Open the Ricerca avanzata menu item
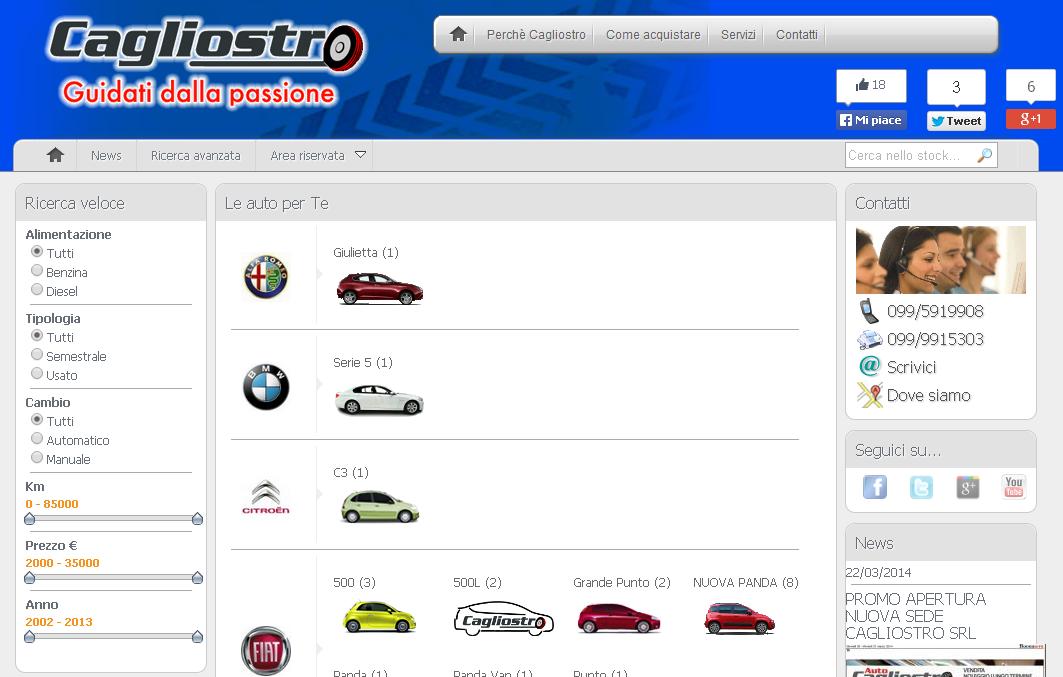Image resolution: width=1063 pixels, height=677 pixels. coord(195,155)
